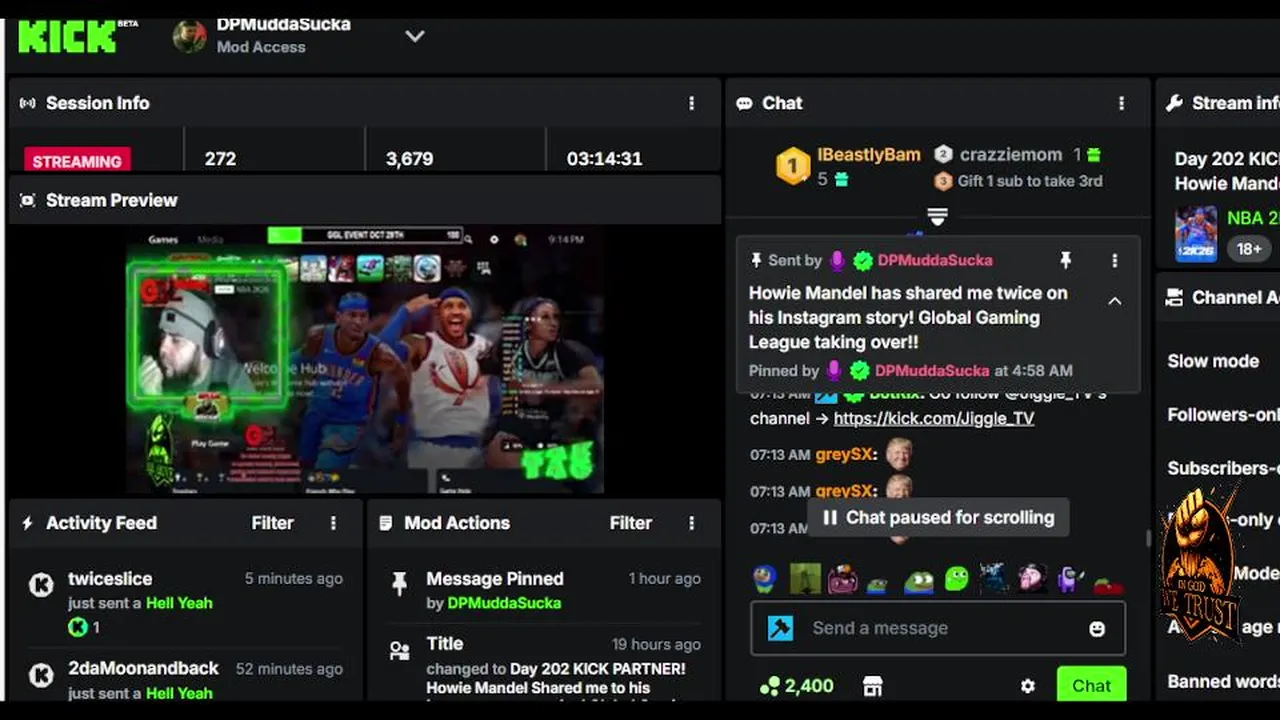The width and height of the screenshot is (1280, 720).
Task: Open twiceslice's profile in Activity Feed
Action: click(110, 578)
